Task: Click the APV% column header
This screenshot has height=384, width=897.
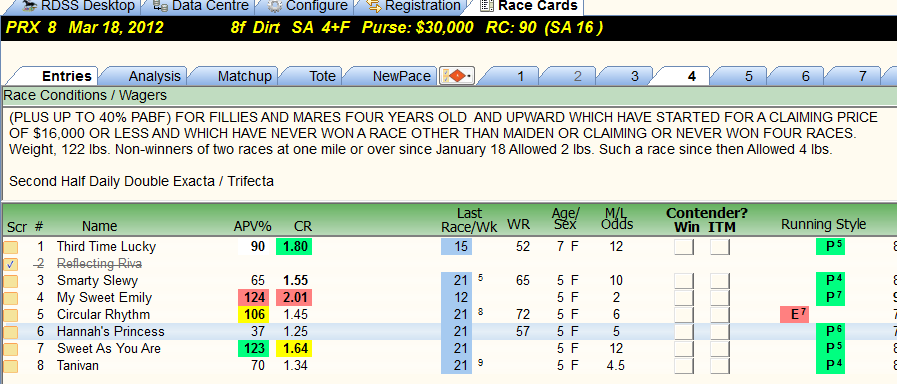Action: coord(252,226)
